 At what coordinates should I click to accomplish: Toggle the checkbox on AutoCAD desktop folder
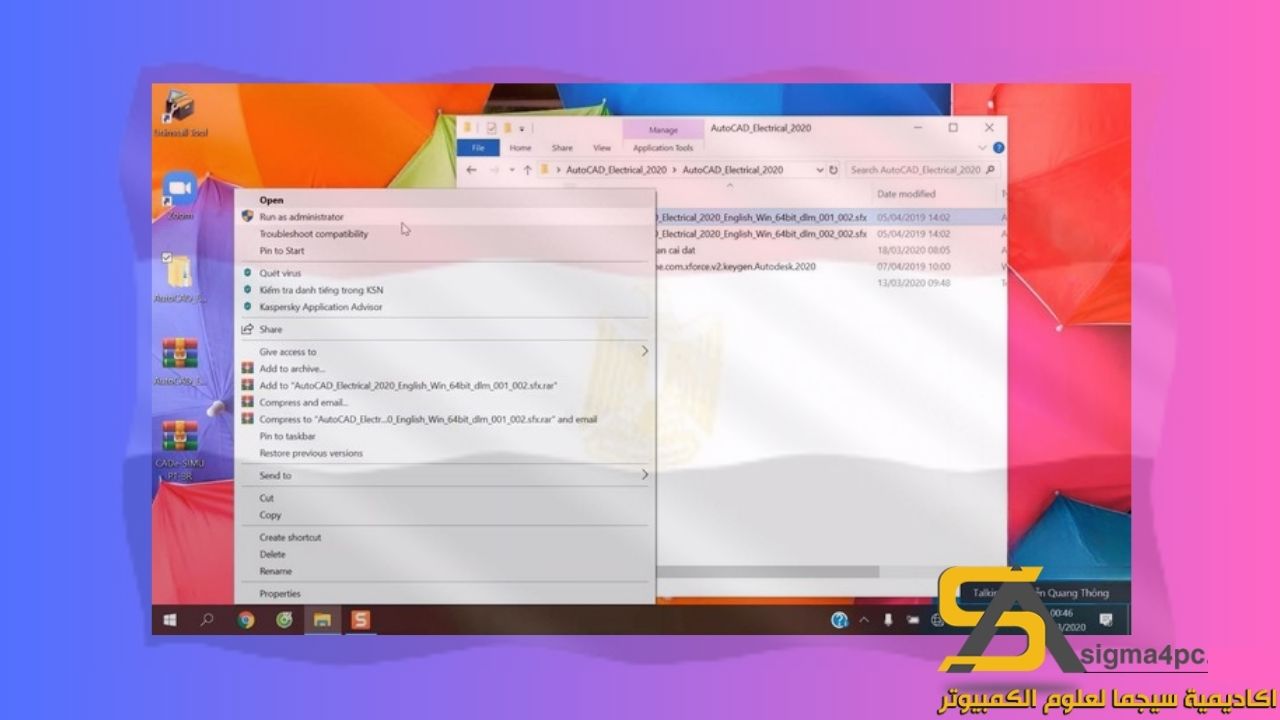167,257
